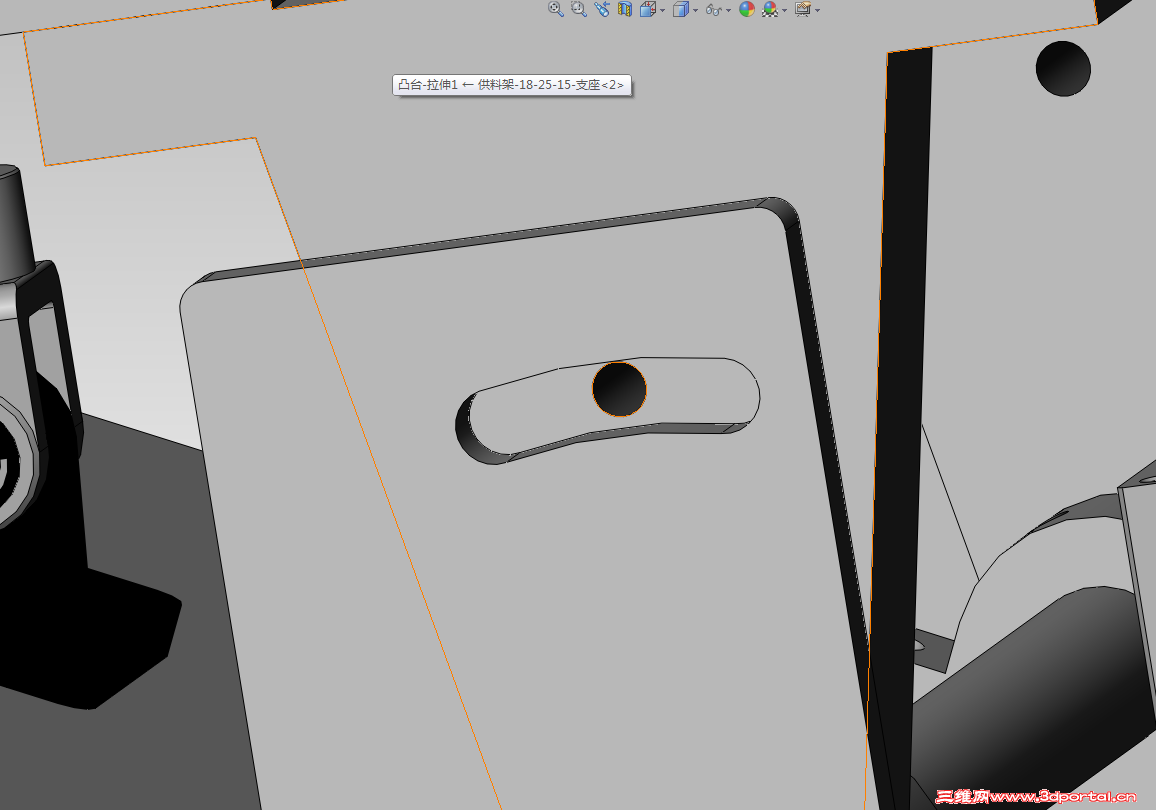Image resolution: width=1156 pixels, height=810 pixels.
Task: Select Zoom to Area tool
Action: [579, 9]
